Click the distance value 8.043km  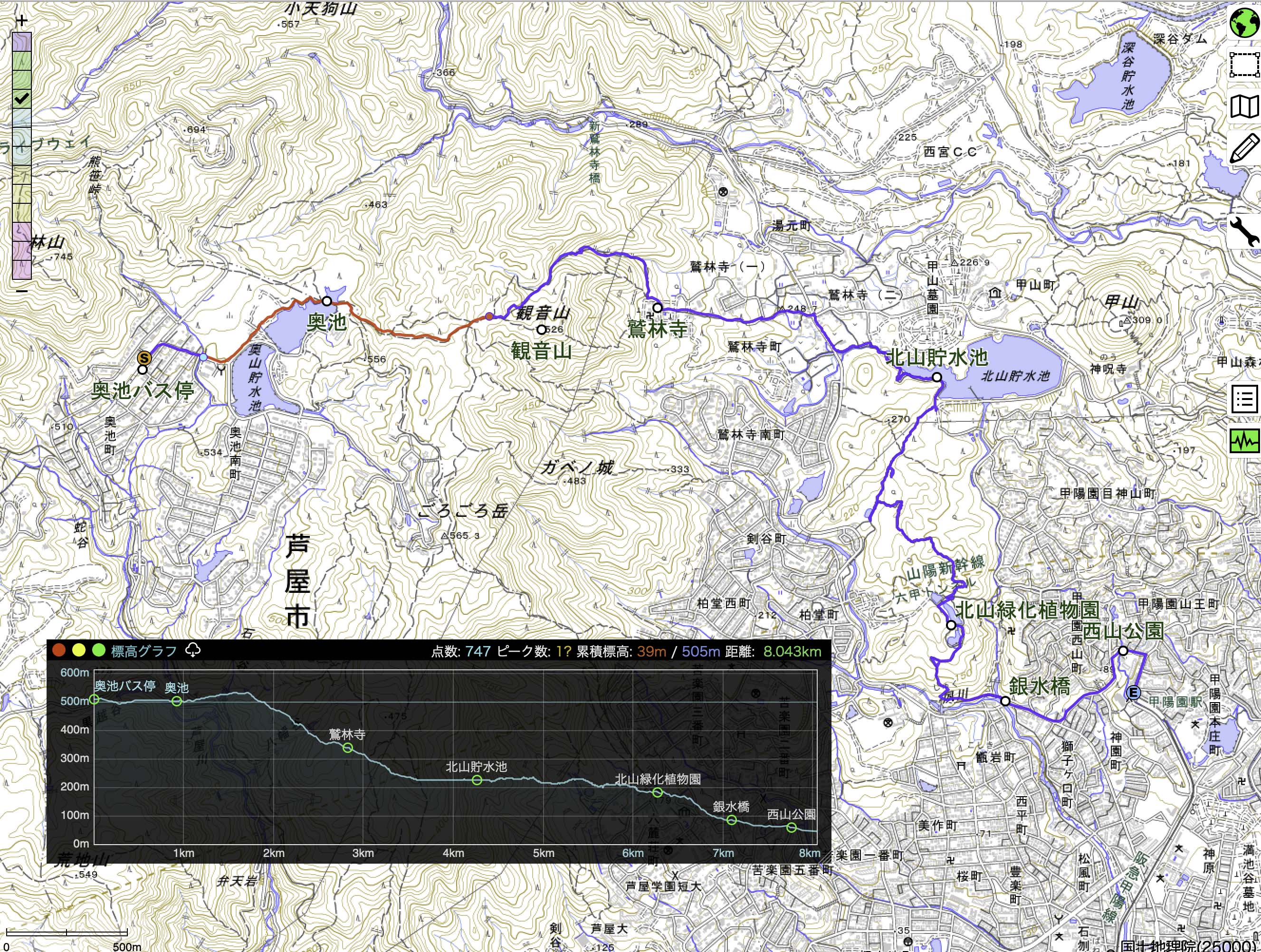pos(793,651)
